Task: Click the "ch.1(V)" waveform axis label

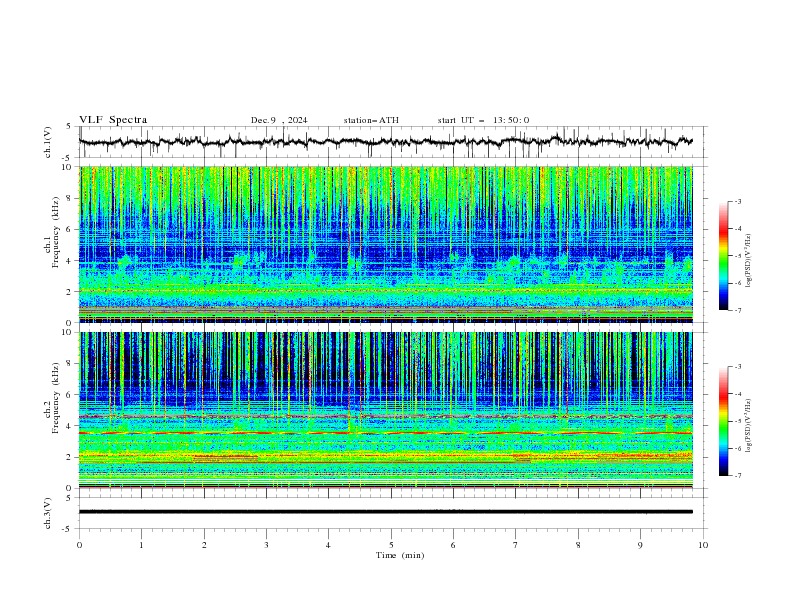Action: [48, 142]
